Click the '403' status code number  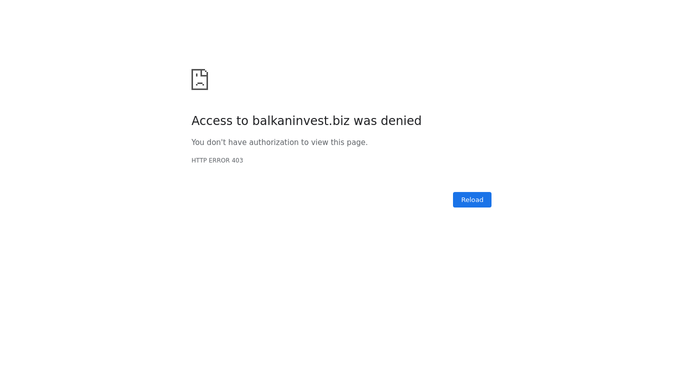[237, 160]
